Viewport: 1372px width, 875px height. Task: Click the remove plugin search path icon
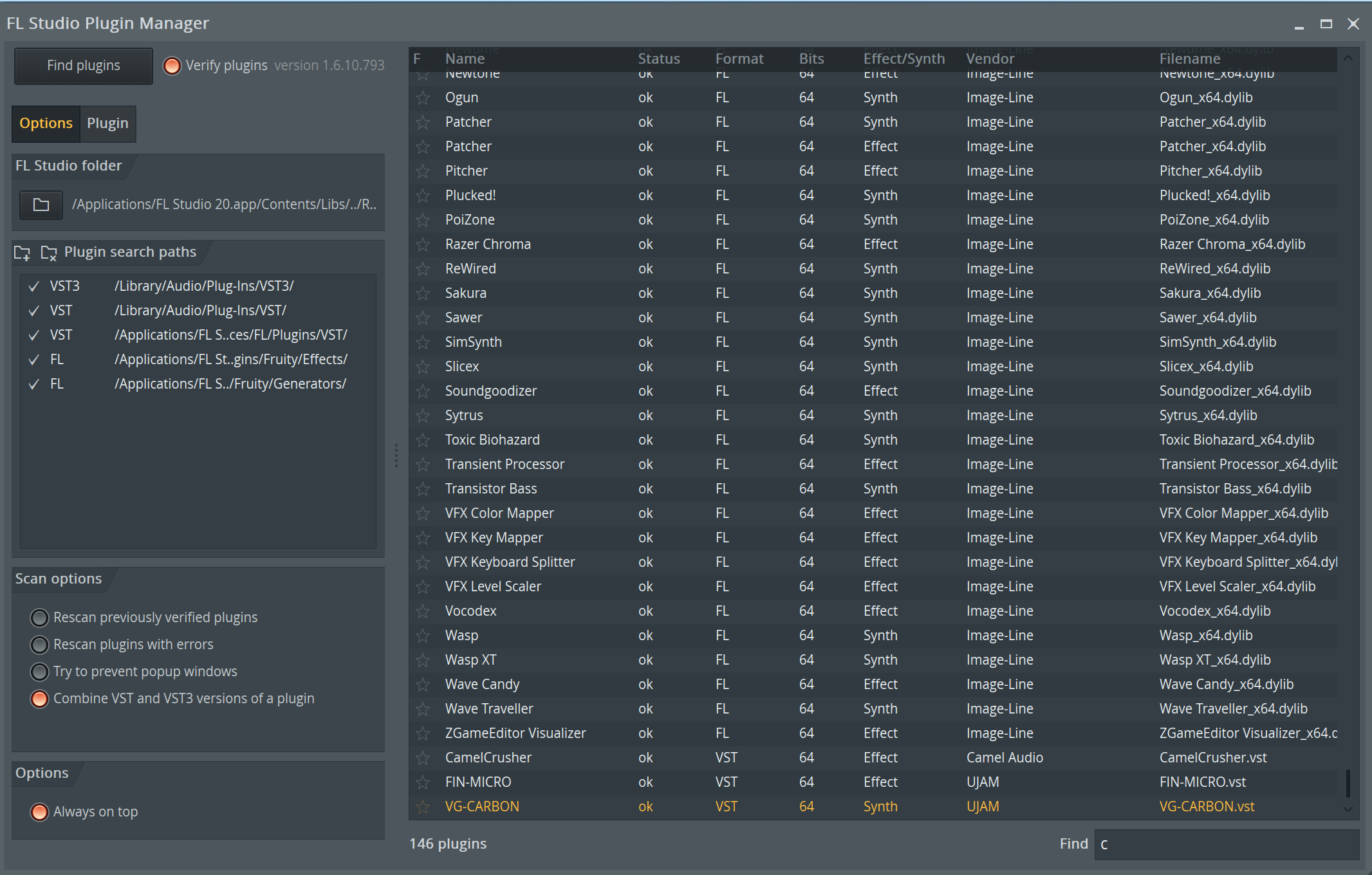(x=48, y=253)
